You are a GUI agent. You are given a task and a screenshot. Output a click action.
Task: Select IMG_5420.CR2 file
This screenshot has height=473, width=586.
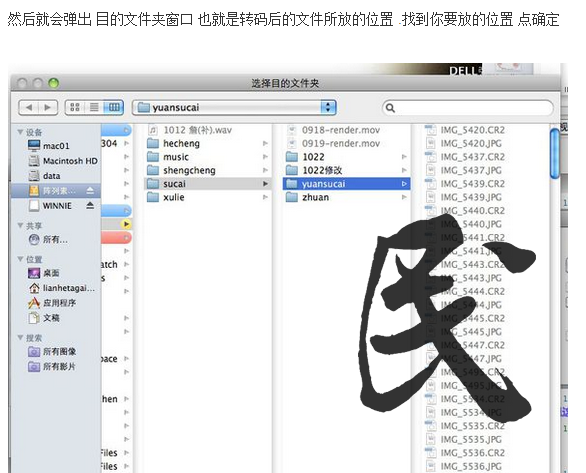(x=465, y=130)
